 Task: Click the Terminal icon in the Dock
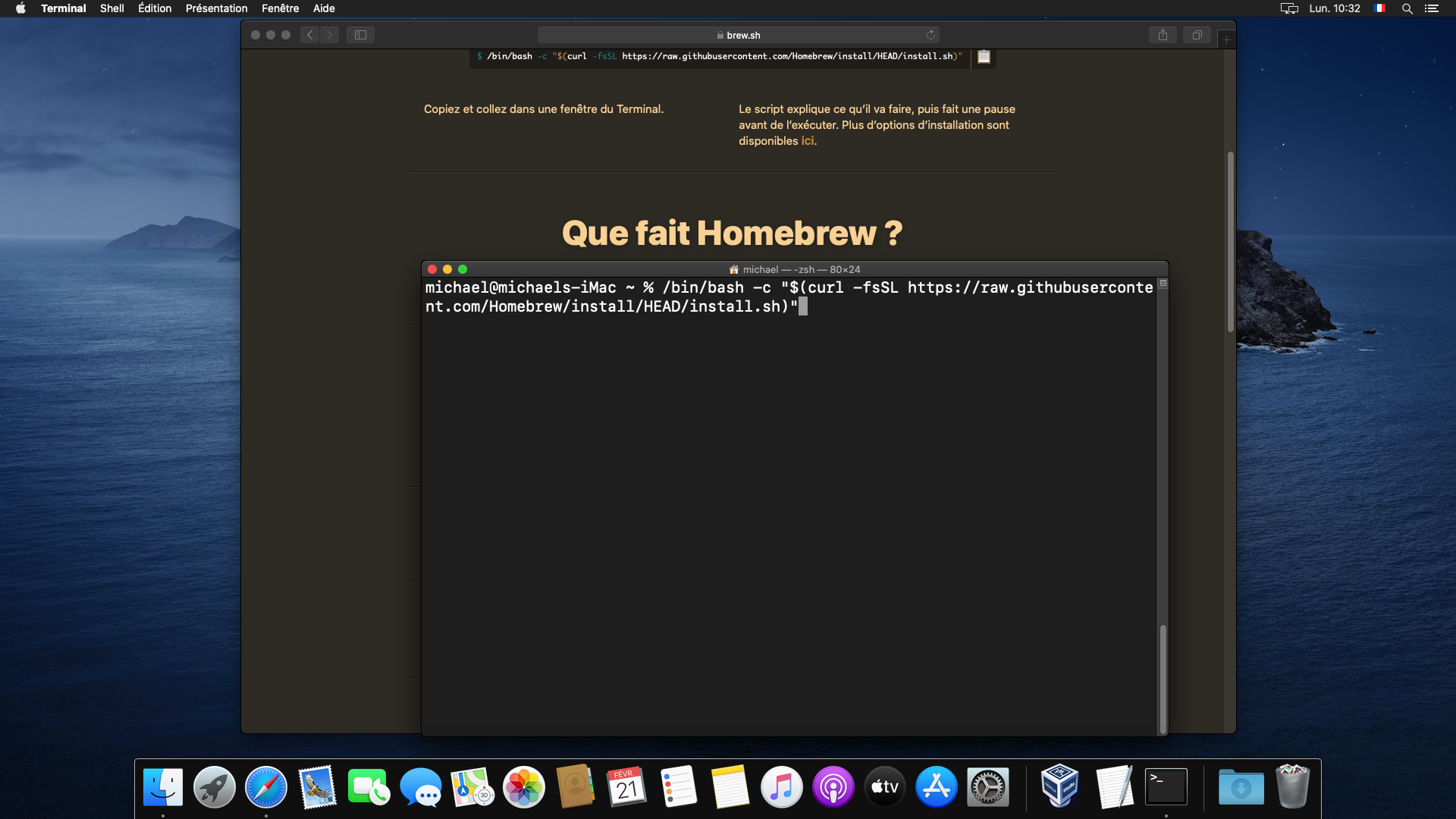tap(1166, 786)
